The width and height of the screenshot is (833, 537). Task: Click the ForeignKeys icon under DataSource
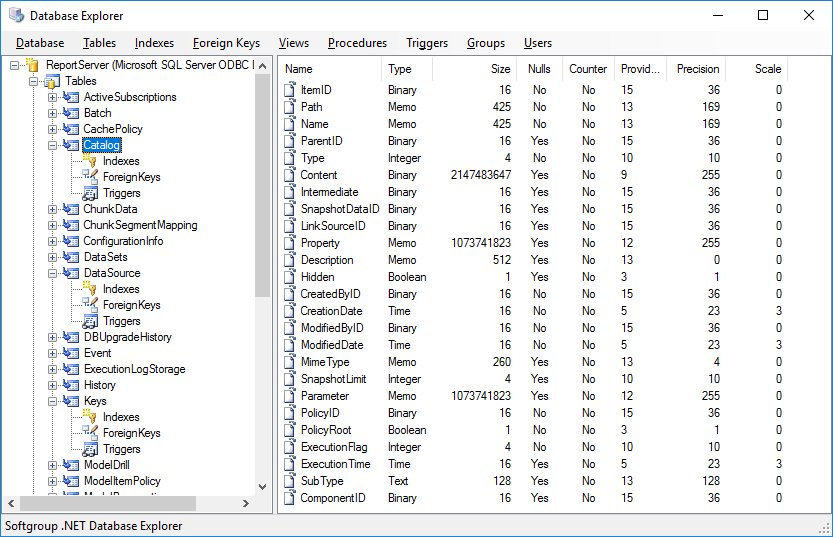[90, 305]
